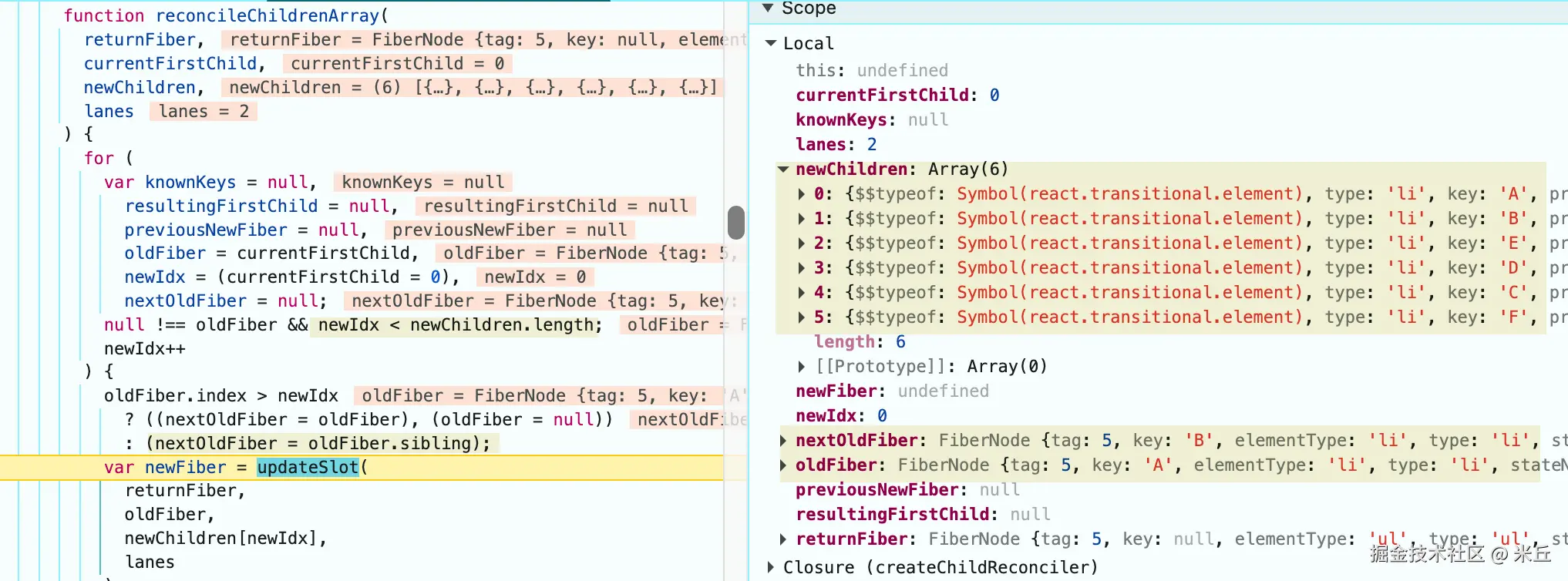Click the 'function reconcileChildrenArray(' line
This screenshot has width=1568, height=581.
pyautogui.click(x=226, y=15)
